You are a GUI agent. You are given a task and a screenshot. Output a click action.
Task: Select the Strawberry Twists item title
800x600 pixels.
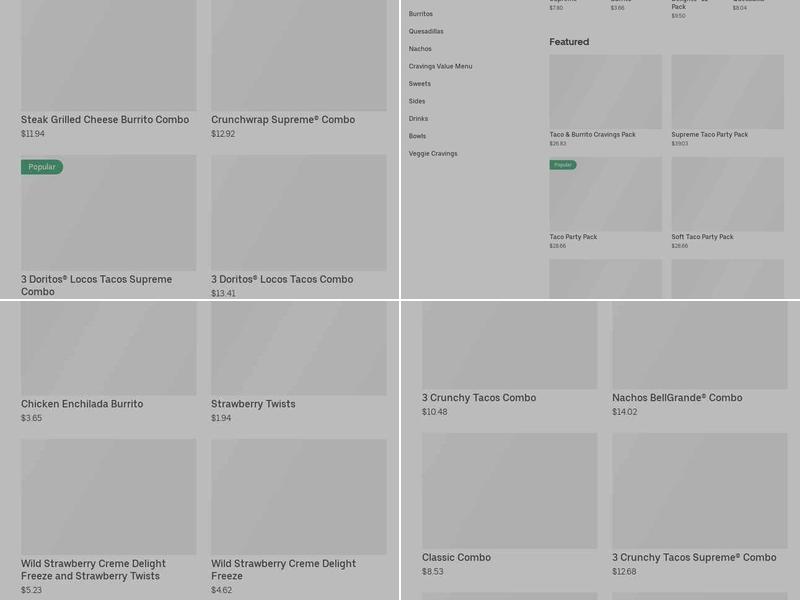point(253,404)
